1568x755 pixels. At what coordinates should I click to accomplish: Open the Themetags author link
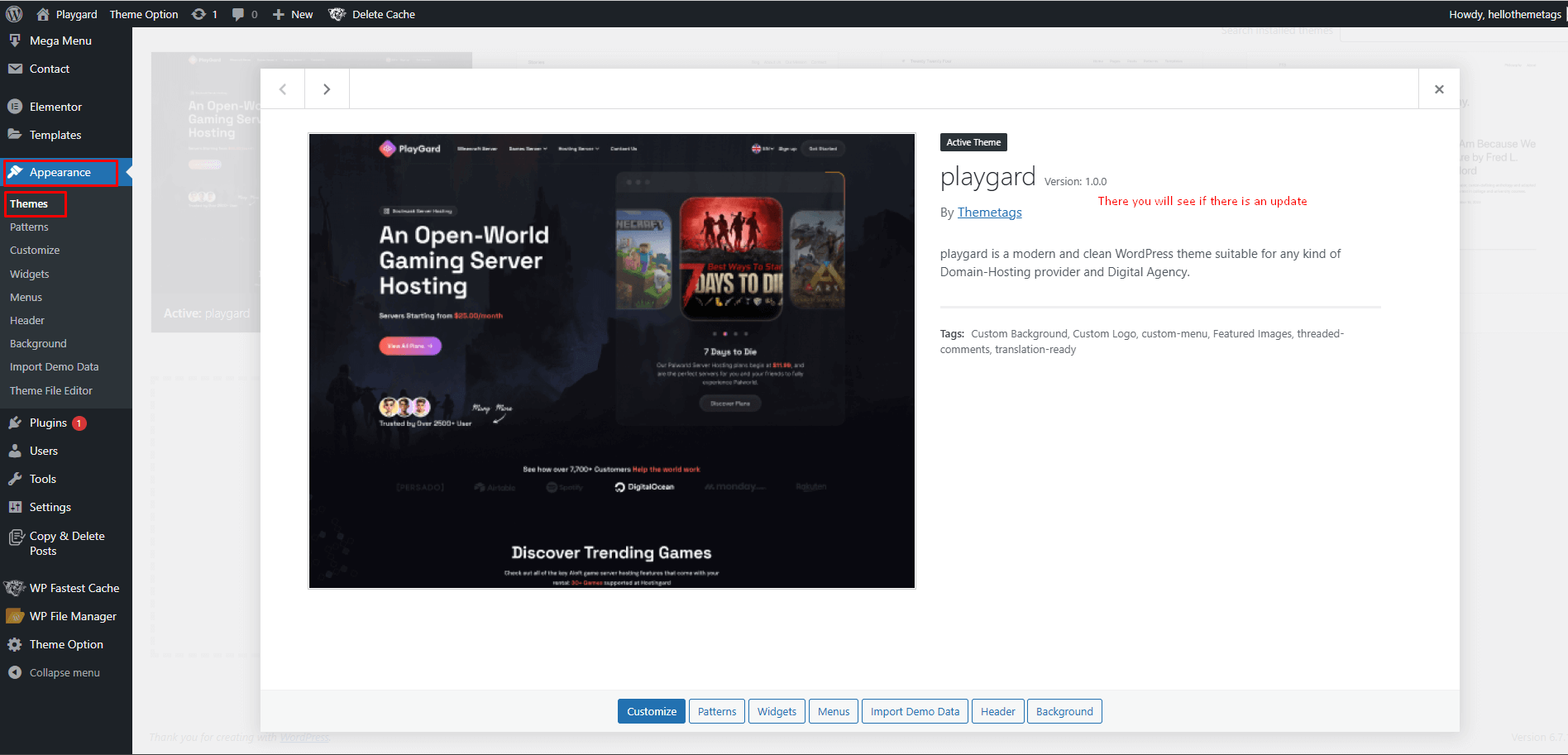click(x=989, y=213)
